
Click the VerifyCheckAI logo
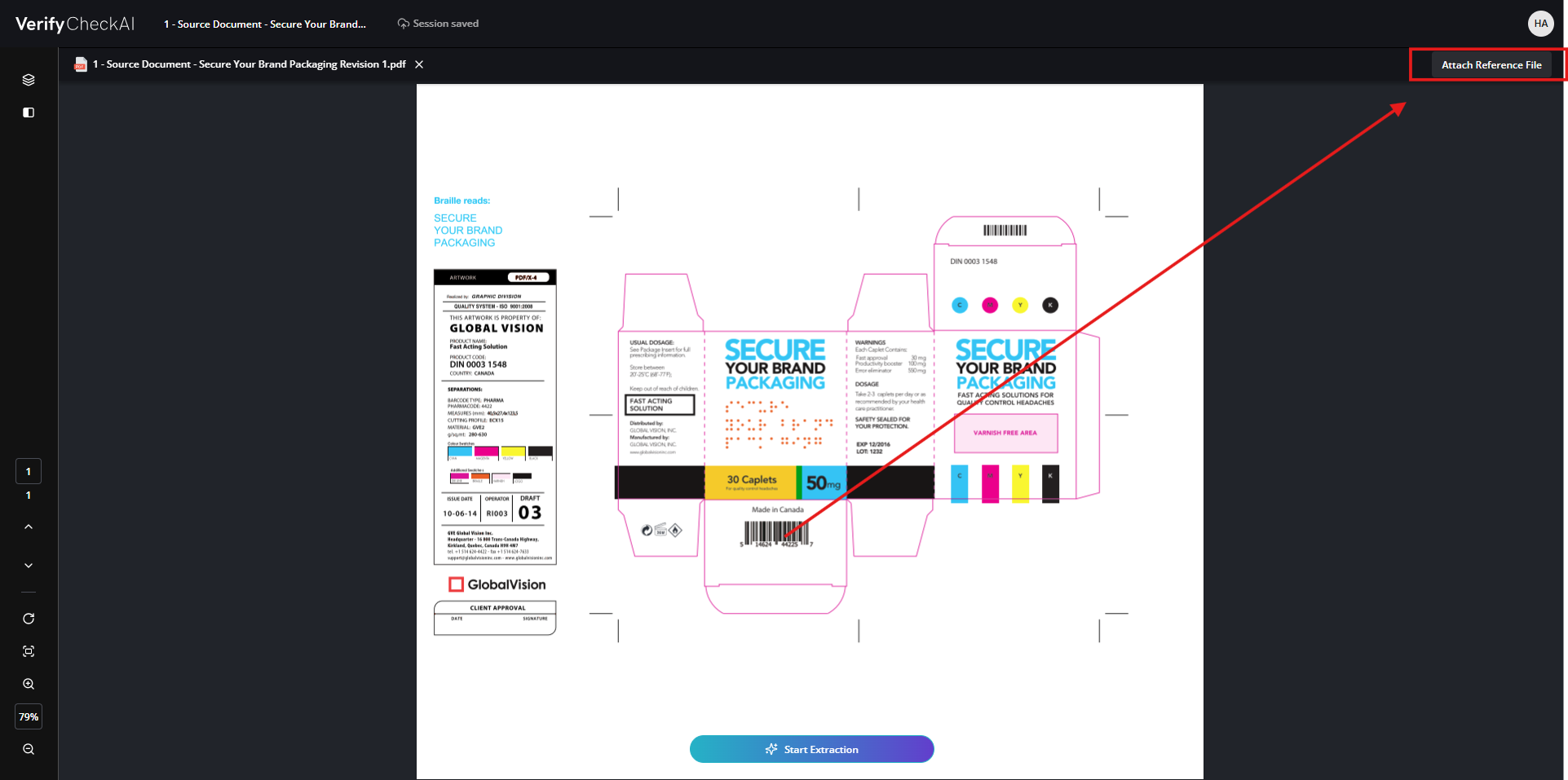pyautogui.click(x=75, y=24)
